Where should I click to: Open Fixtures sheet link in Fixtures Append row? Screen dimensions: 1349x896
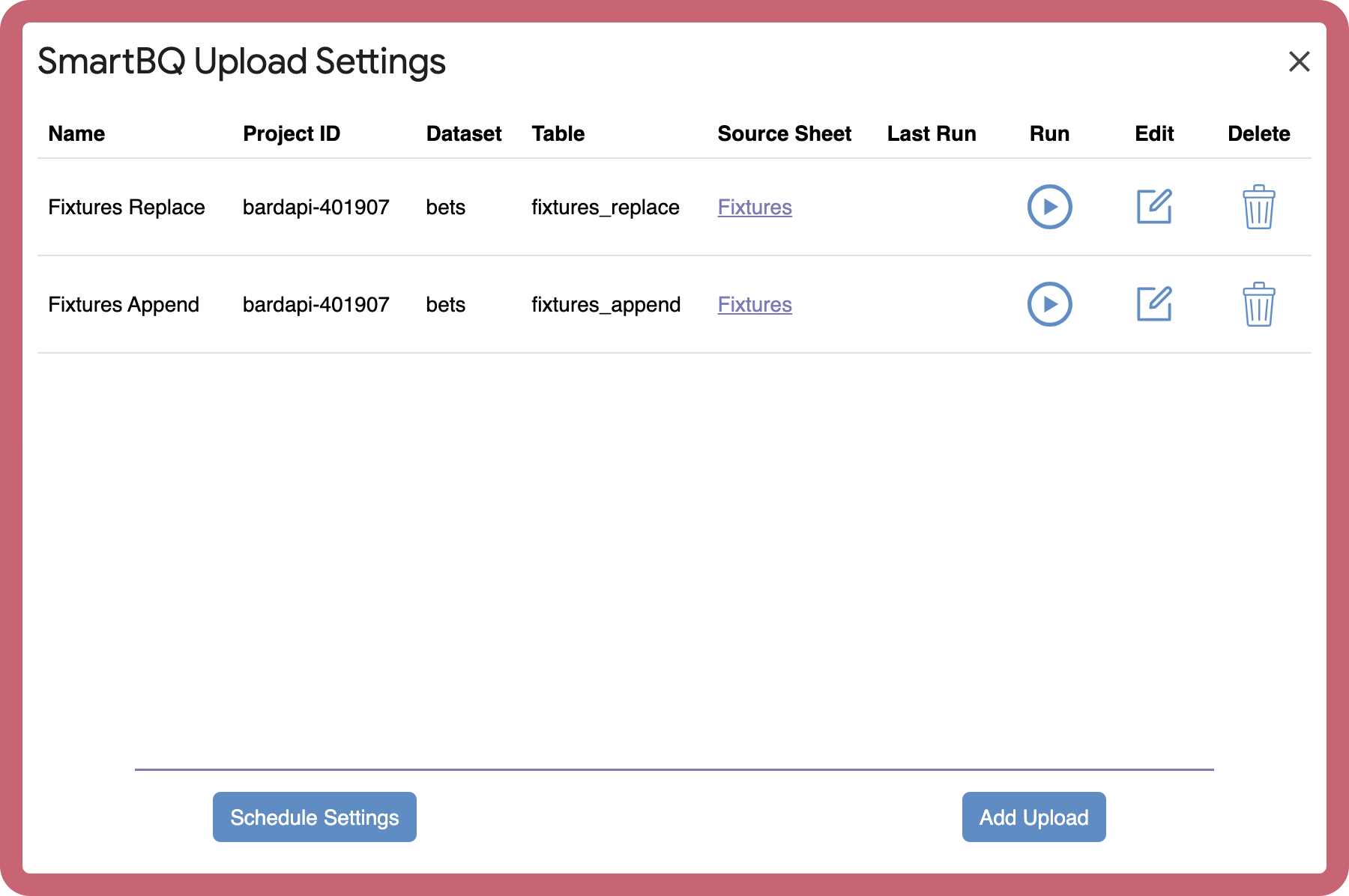[x=755, y=304]
